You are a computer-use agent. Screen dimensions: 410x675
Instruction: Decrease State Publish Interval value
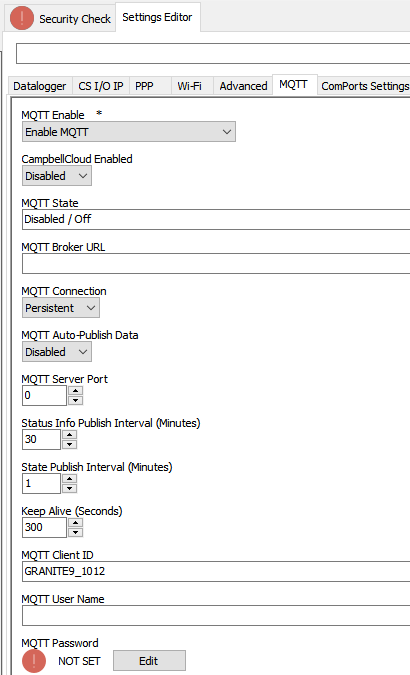(x=69, y=488)
